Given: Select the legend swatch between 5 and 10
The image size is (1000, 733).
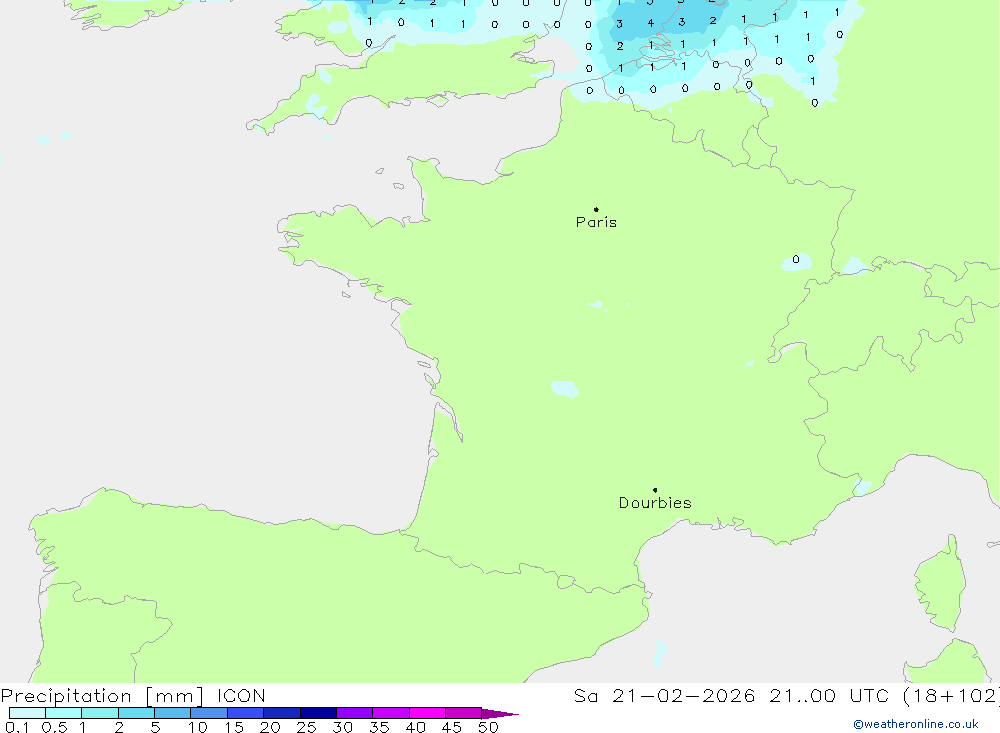Looking at the screenshot, I should click(173, 713).
